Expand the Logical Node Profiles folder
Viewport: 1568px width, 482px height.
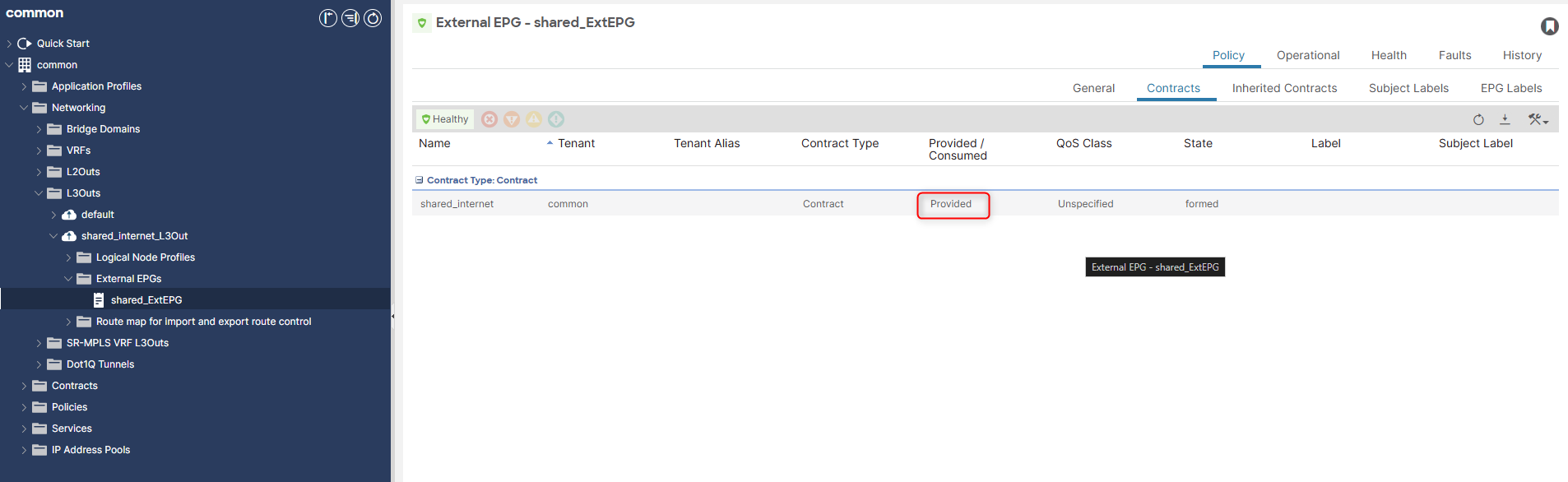(x=68, y=257)
